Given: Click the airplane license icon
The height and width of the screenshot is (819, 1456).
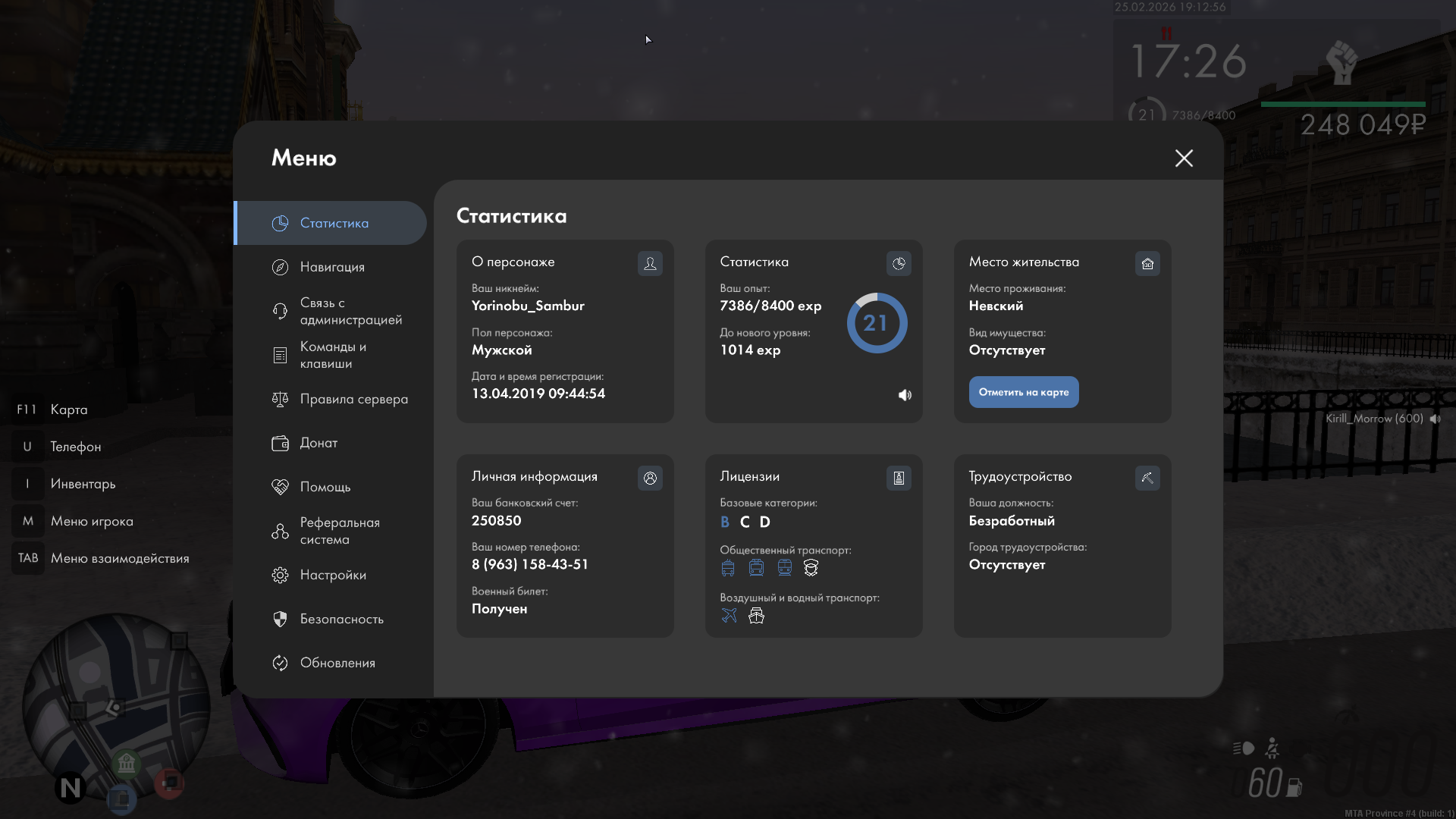Looking at the screenshot, I should click(x=729, y=615).
